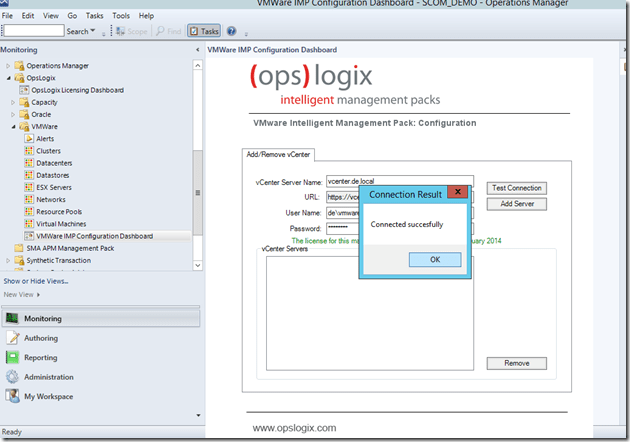630x442 pixels.
Task: Click the Test Connection button
Action: 516,188
